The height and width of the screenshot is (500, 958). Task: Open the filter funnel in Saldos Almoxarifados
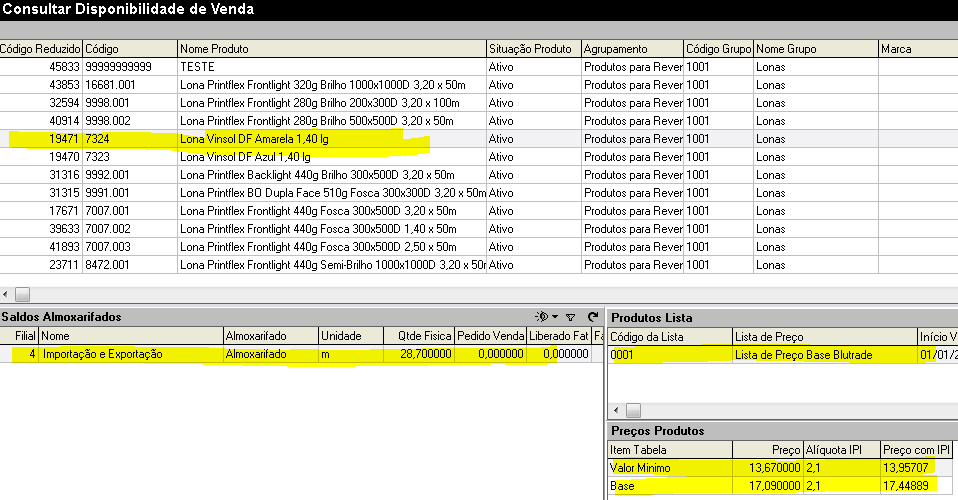tap(571, 317)
